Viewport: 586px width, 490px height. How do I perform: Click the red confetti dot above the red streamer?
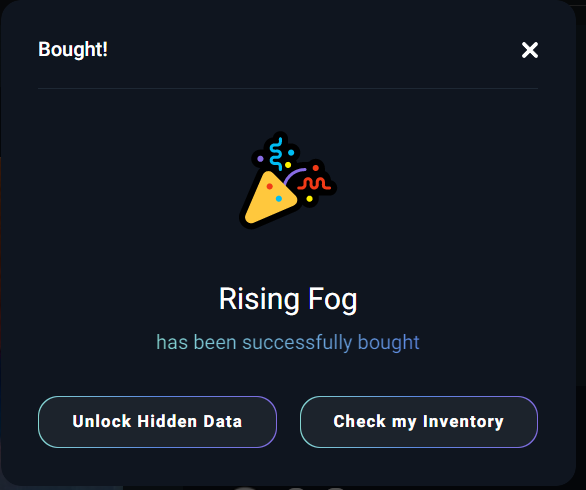click(x=316, y=168)
